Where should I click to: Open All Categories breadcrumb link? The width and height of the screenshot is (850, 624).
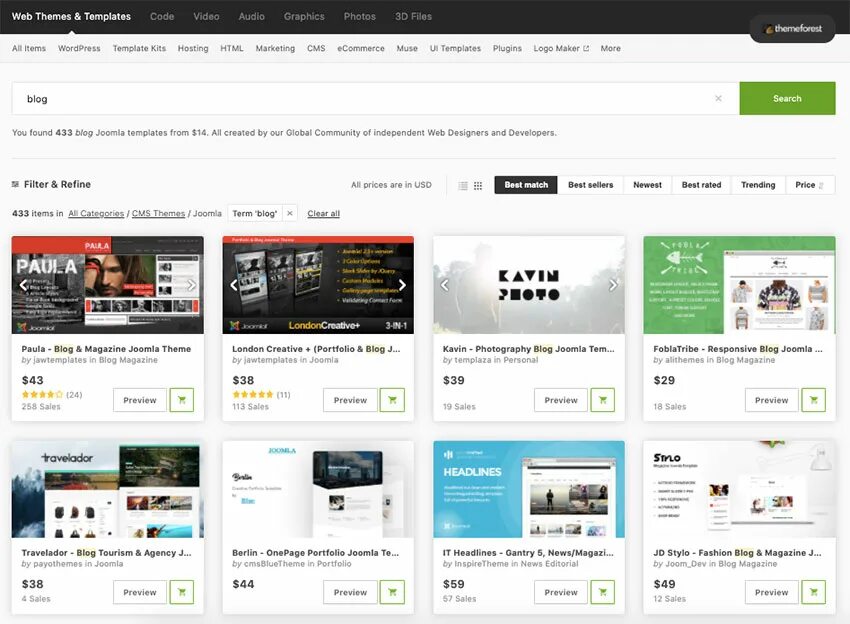(x=96, y=214)
